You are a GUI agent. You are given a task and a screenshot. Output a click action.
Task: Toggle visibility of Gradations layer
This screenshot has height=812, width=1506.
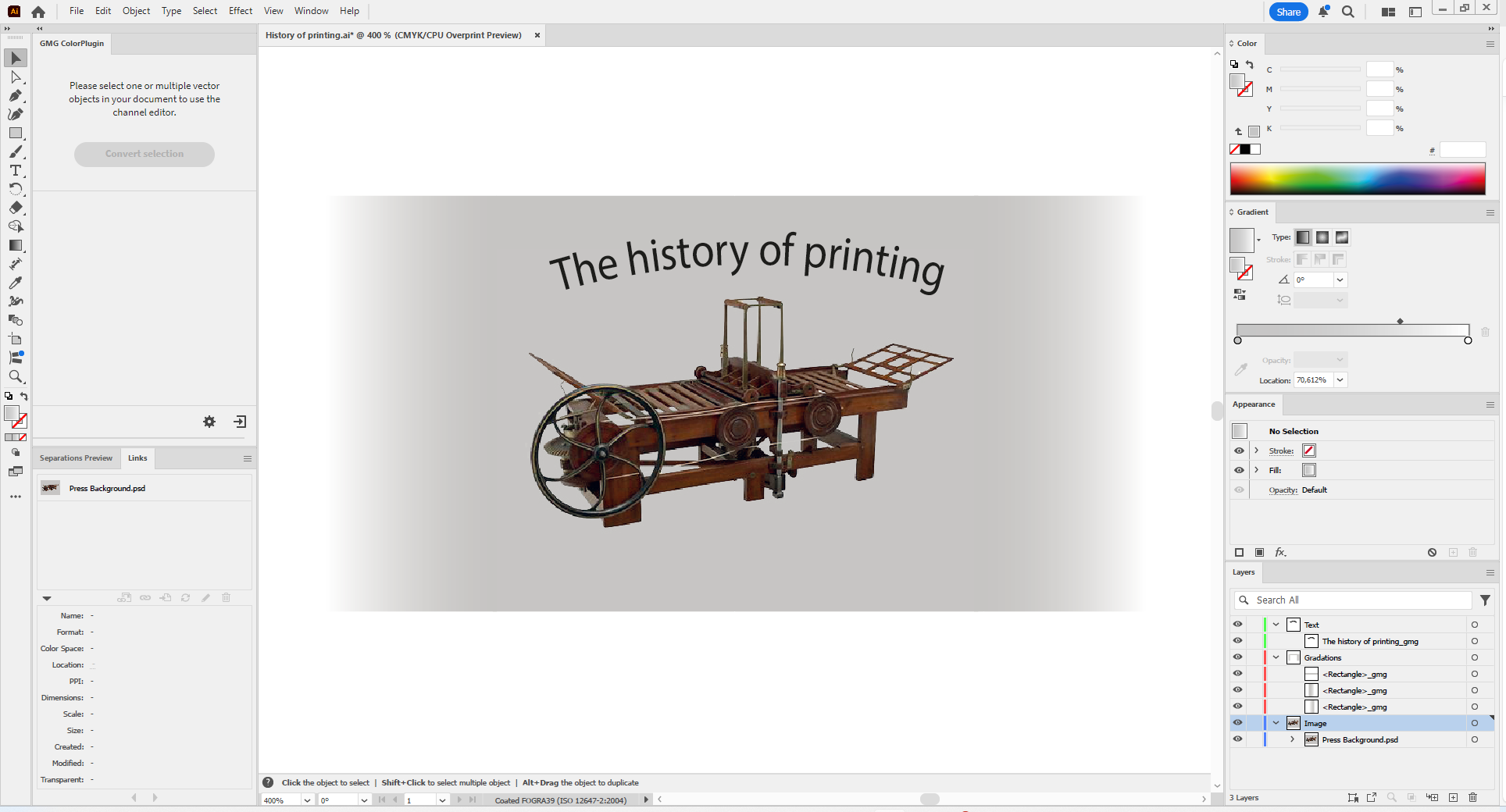point(1238,657)
